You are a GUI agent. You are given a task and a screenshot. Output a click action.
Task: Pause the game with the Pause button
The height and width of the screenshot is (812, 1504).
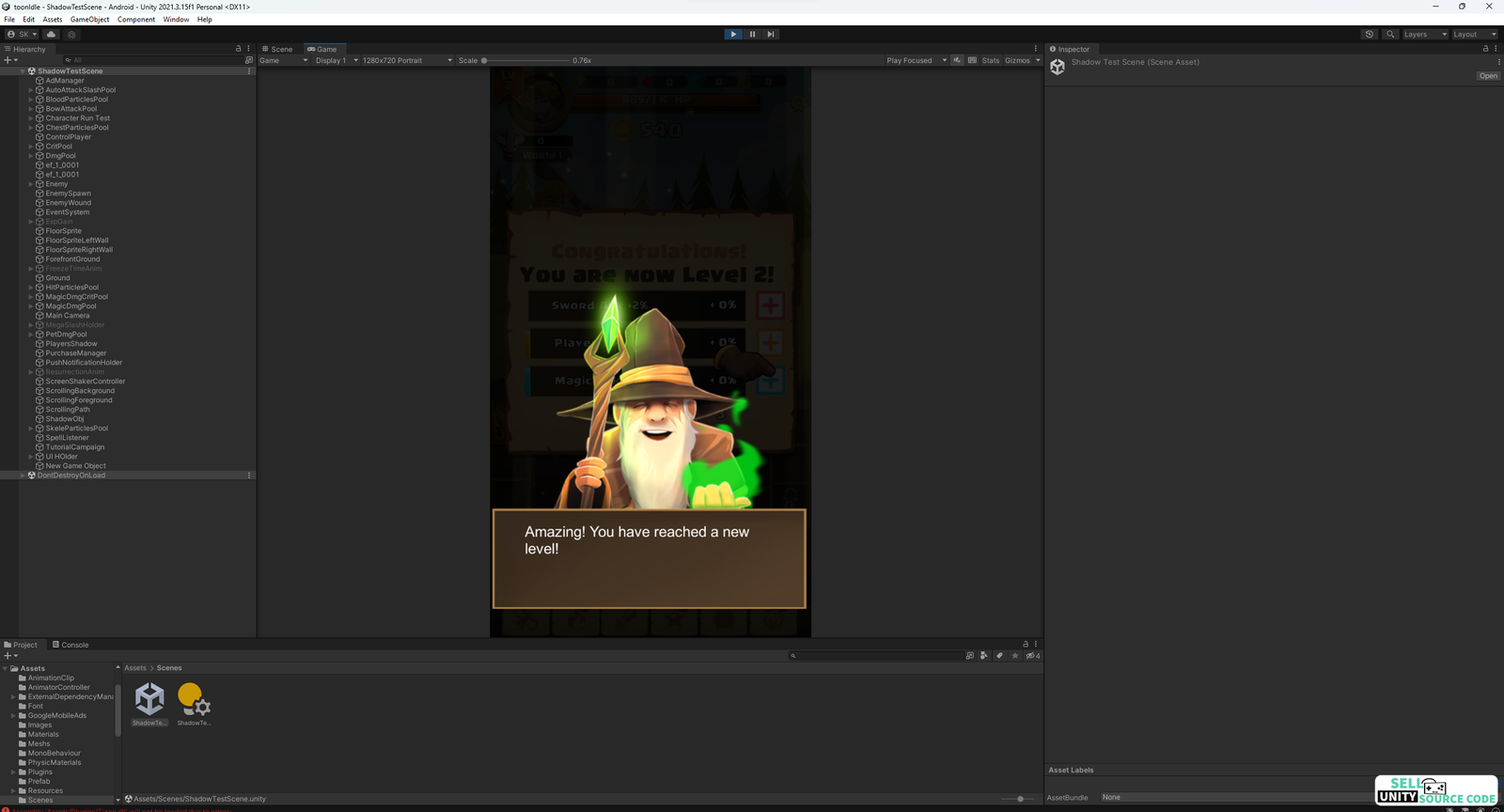coord(752,34)
